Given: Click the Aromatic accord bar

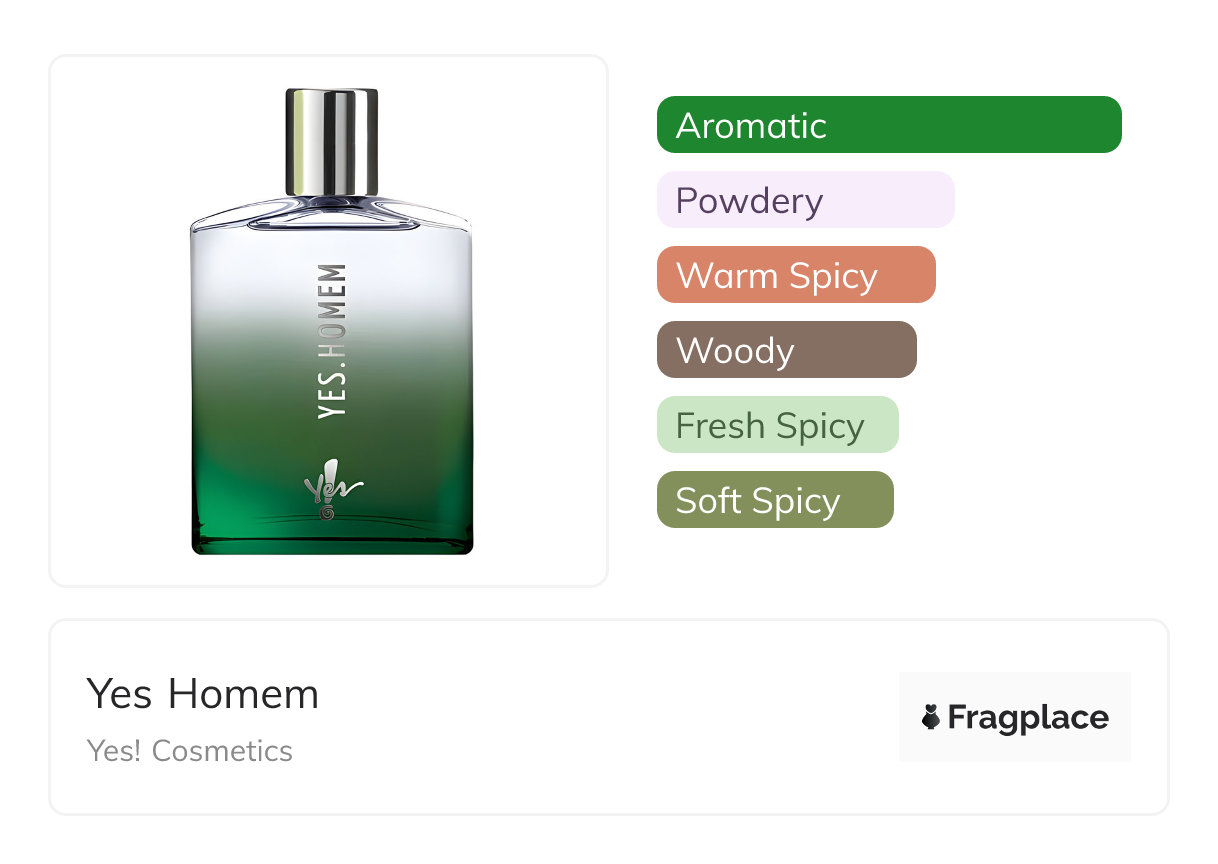Looking at the screenshot, I should click(x=889, y=125).
